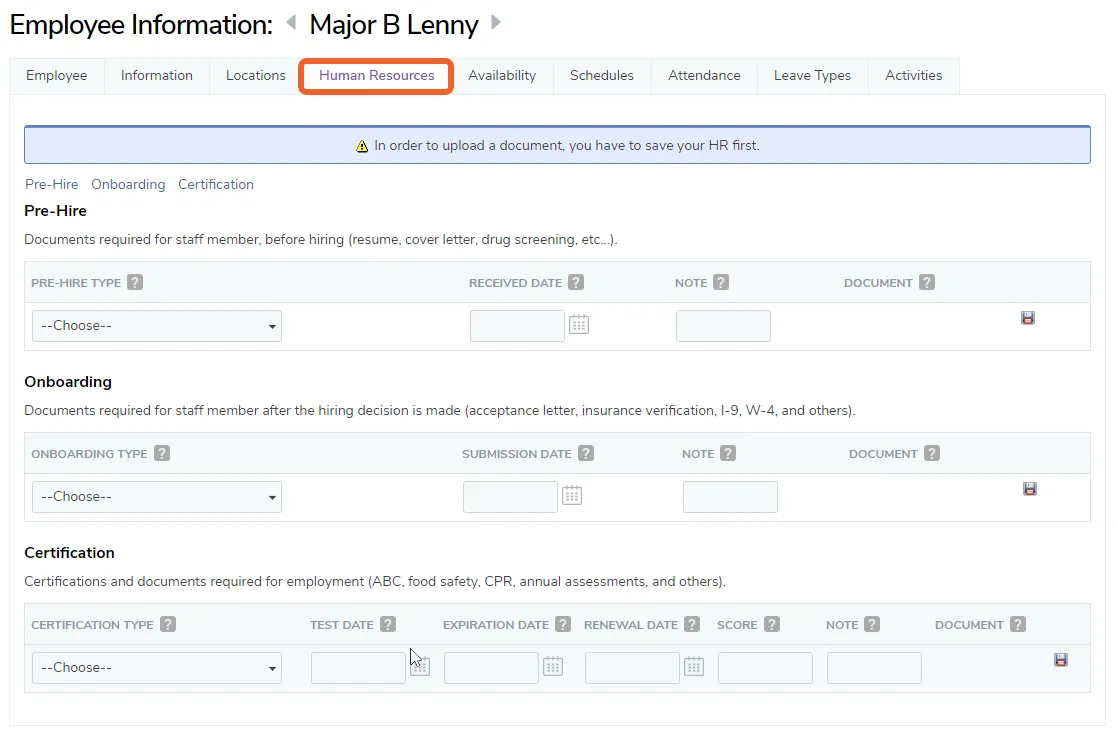This screenshot has width=1117, height=734.
Task: Click help icon beside Pre-Hire Document header
Action: point(926,282)
